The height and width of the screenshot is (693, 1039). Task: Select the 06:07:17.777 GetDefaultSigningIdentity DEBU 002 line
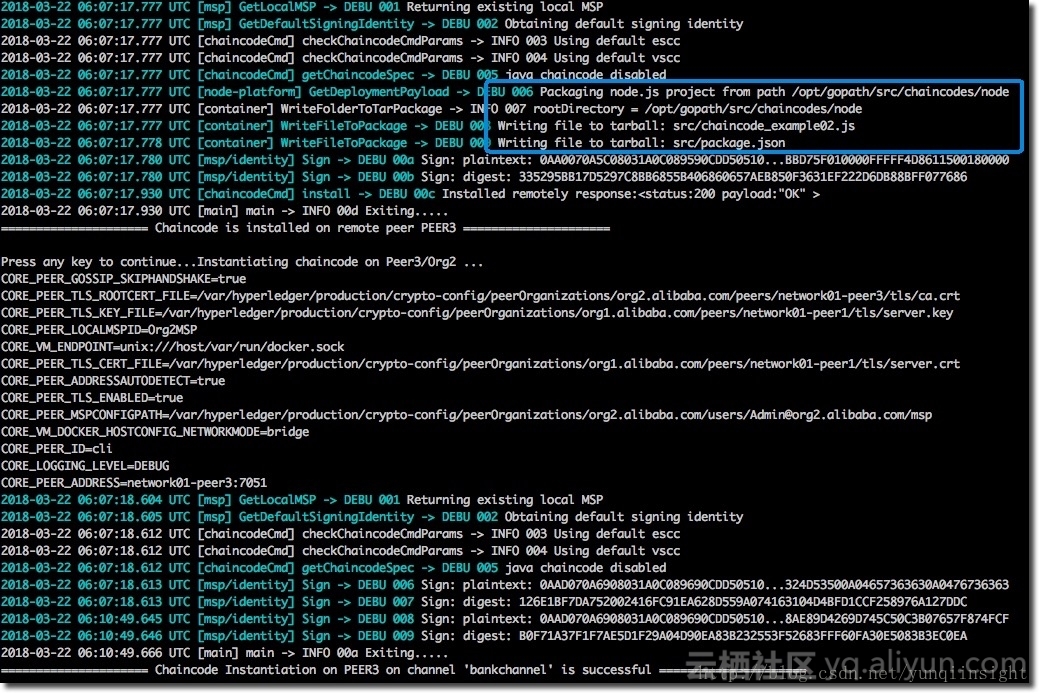[x=372, y=24]
